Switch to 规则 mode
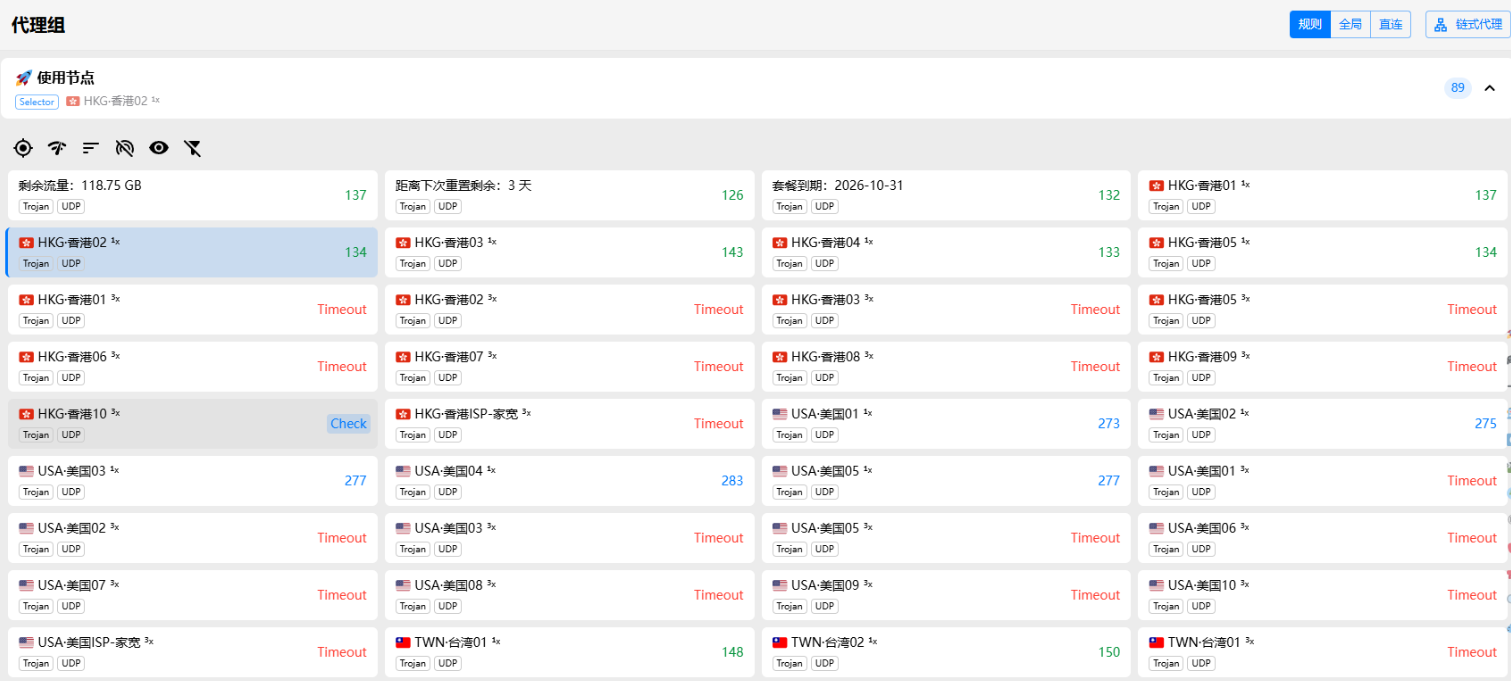The height and width of the screenshot is (681, 1511). 1310,24
